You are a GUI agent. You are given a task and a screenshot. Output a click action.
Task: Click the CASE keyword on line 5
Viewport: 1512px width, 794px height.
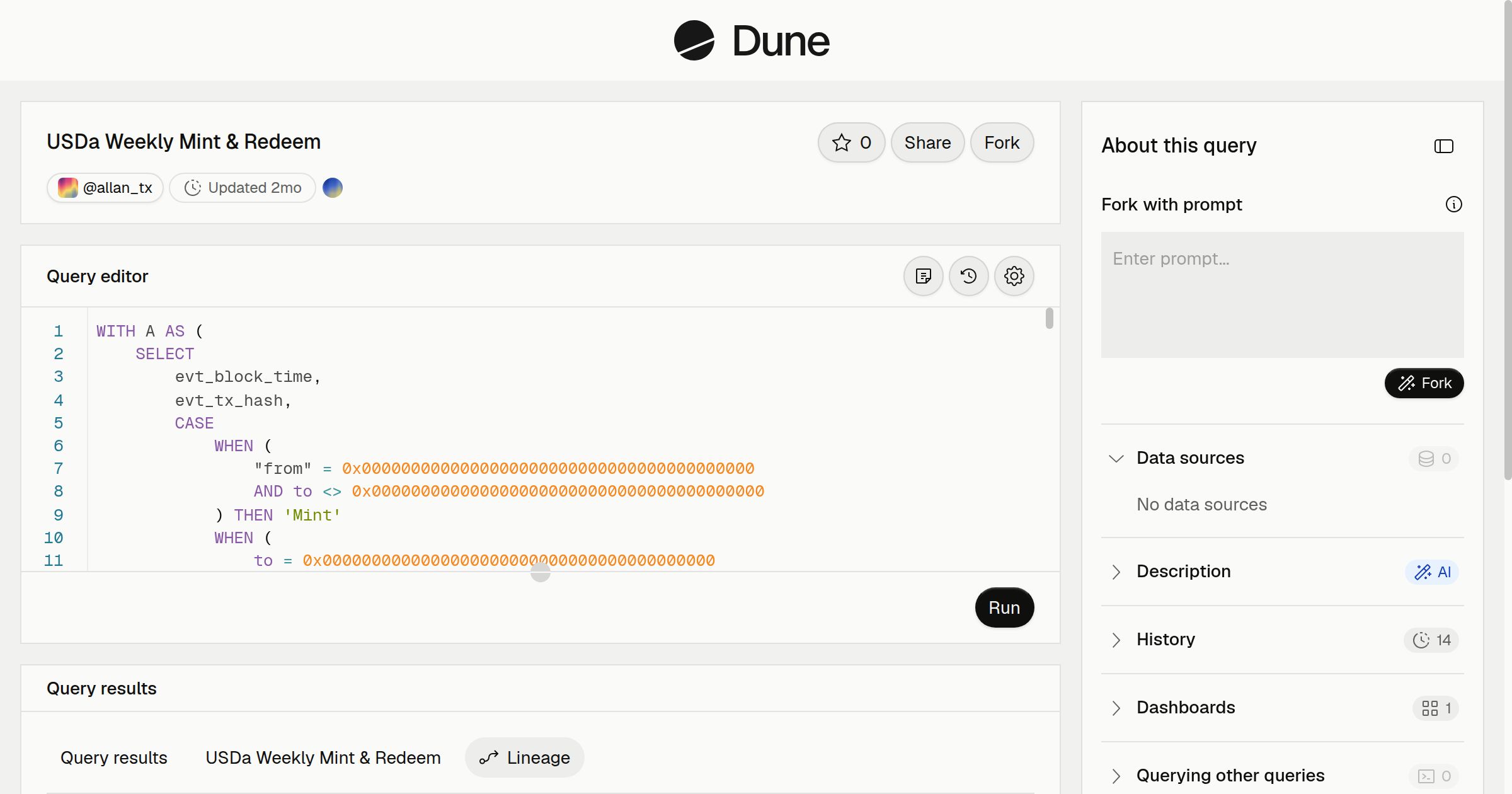(x=194, y=423)
